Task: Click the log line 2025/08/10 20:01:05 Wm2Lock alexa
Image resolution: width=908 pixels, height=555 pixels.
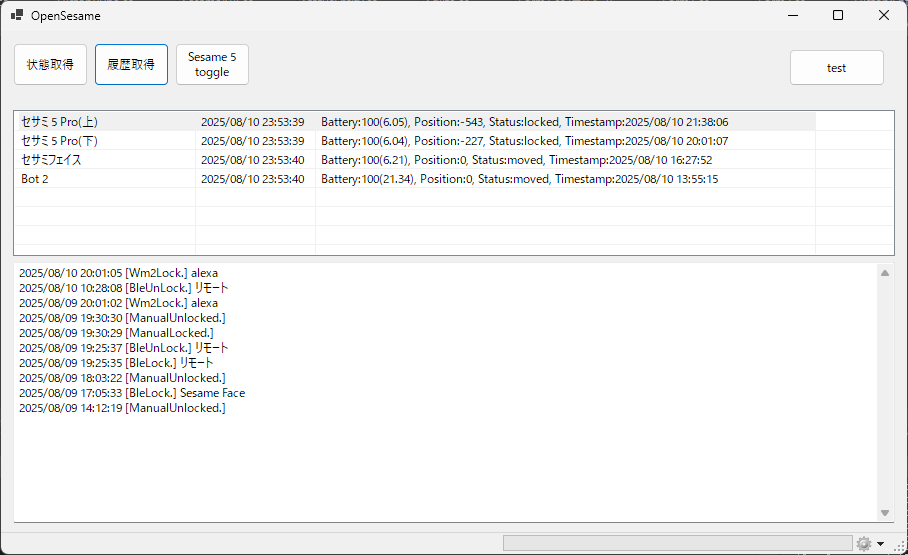Action: [119, 273]
